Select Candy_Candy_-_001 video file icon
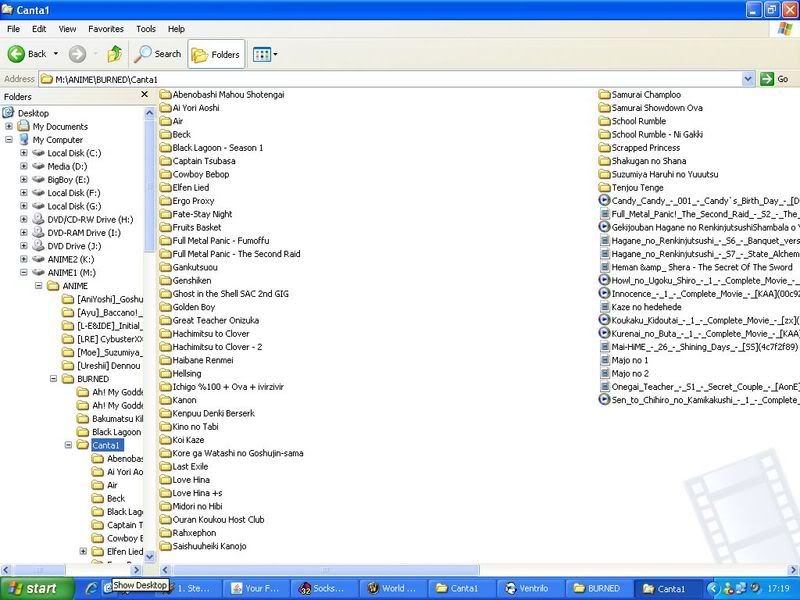The width and height of the screenshot is (800, 600). tap(605, 201)
